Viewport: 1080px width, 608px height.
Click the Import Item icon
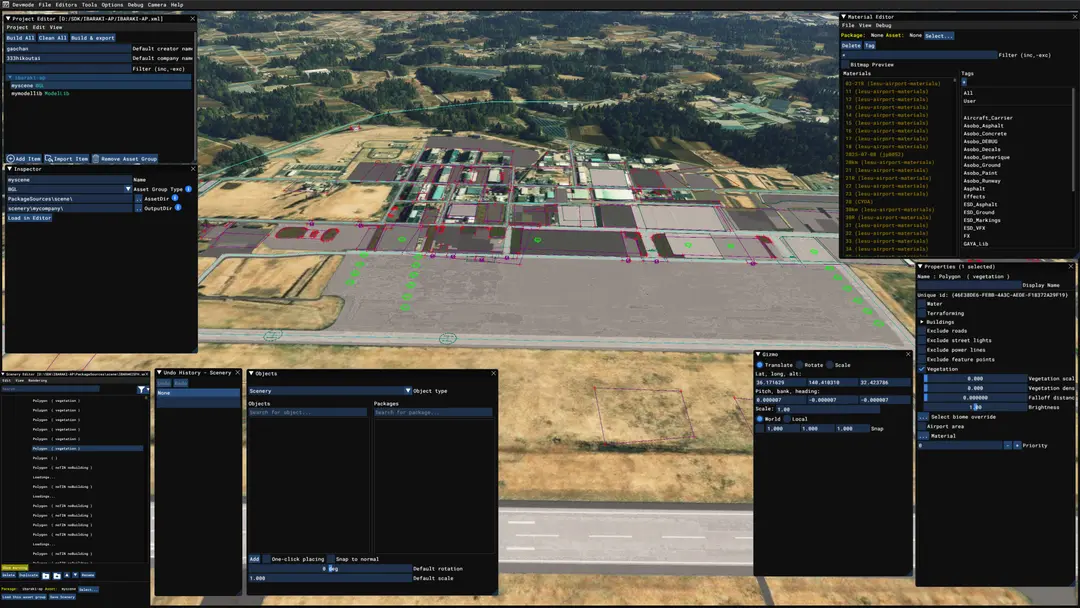pyautogui.click(x=49, y=158)
